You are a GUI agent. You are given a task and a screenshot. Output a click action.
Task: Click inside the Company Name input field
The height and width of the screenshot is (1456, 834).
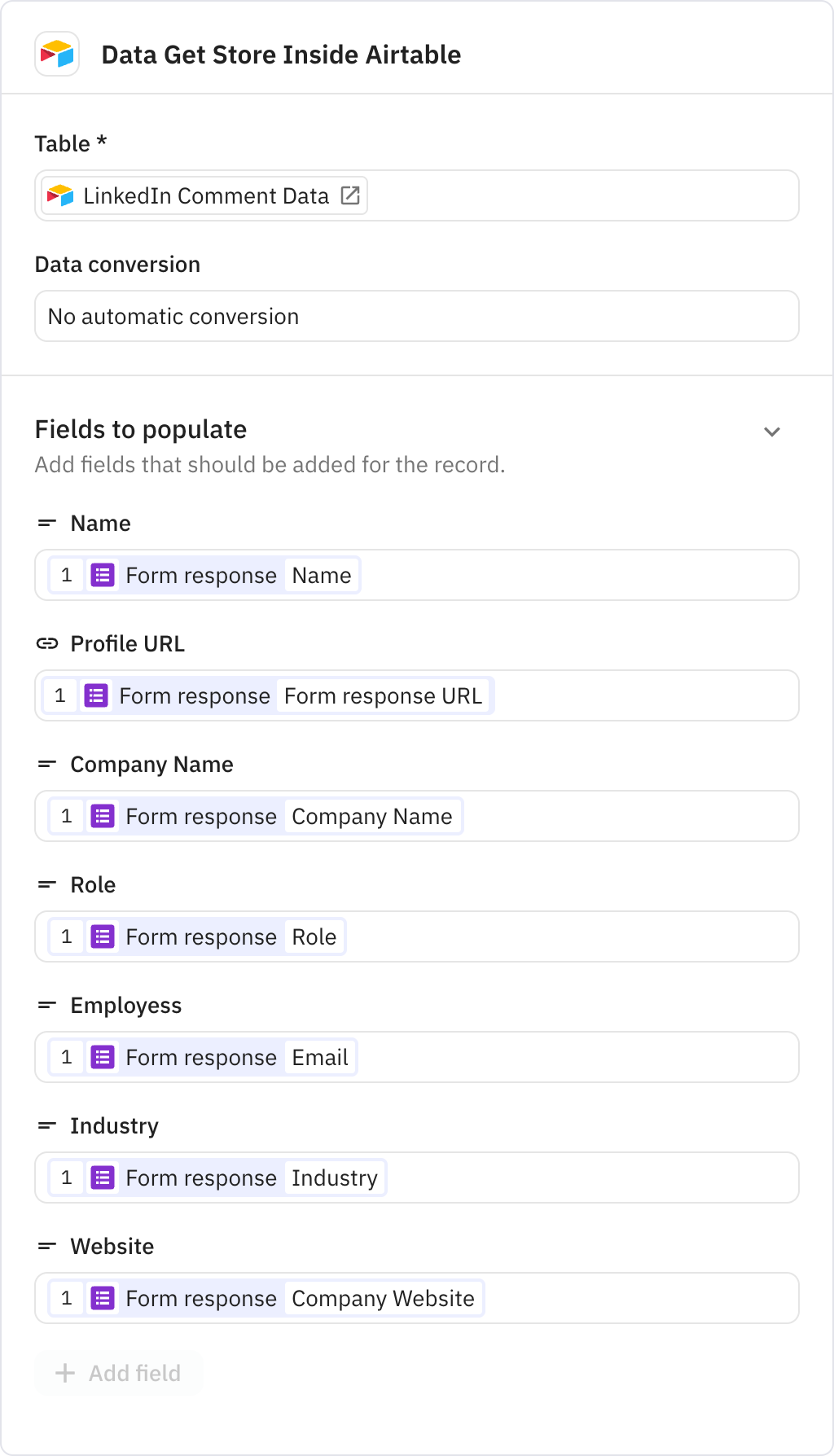tap(417, 816)
